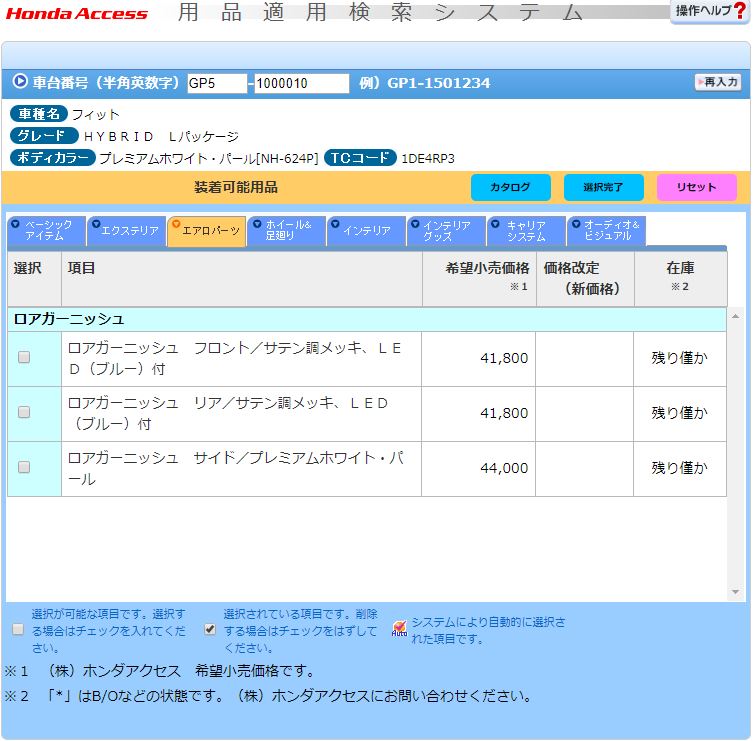The width and height of the screenshot is (754, 741).
Task: Click the unchecked legend checkbox
Action: coord(18,629)
